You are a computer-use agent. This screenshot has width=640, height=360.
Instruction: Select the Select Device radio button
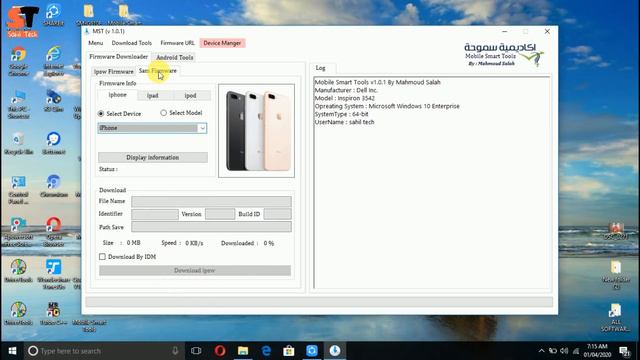coord(101,113)
